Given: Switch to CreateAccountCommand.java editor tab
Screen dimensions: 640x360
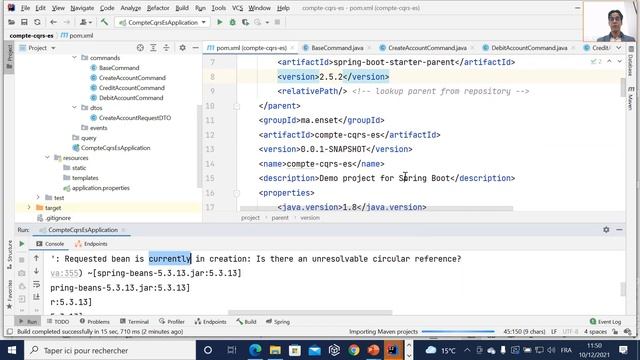Looking at the screenshot, I should 427,48.
